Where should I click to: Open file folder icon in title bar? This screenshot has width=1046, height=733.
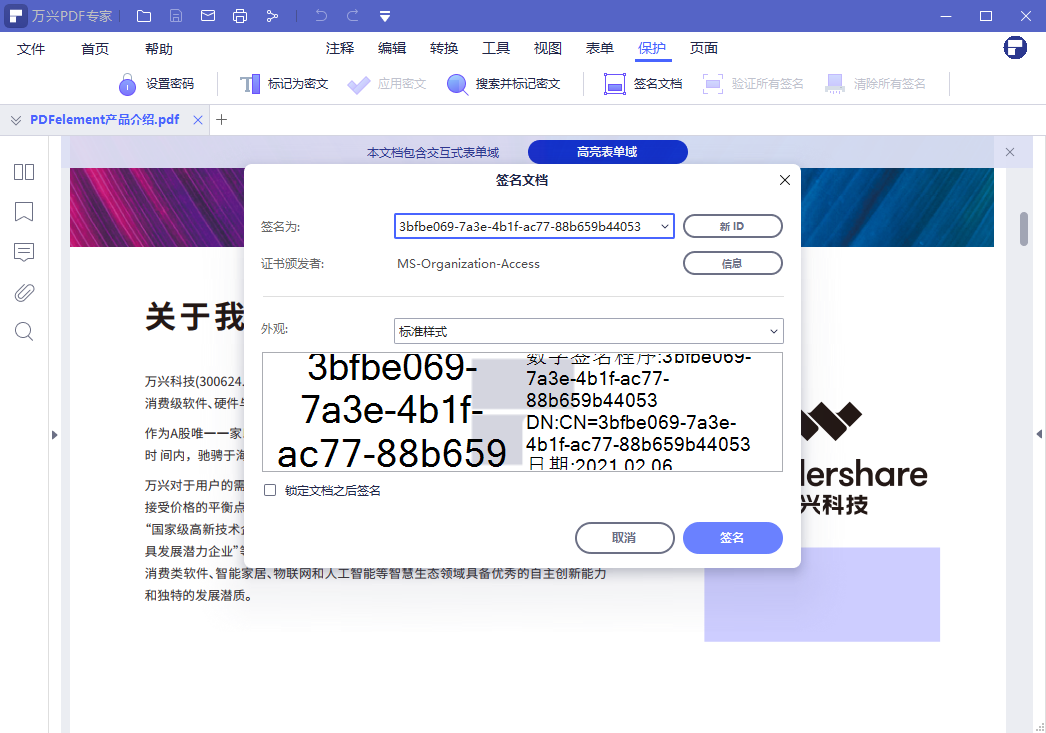point(144,16)
